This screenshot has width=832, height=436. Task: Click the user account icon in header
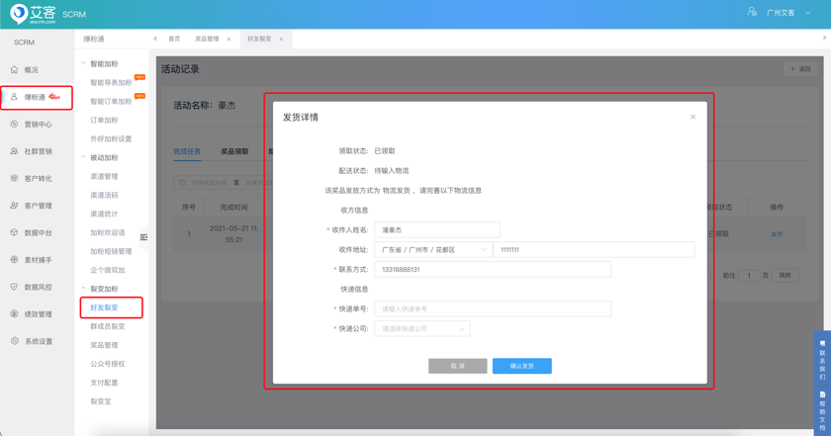coord(751,12)
